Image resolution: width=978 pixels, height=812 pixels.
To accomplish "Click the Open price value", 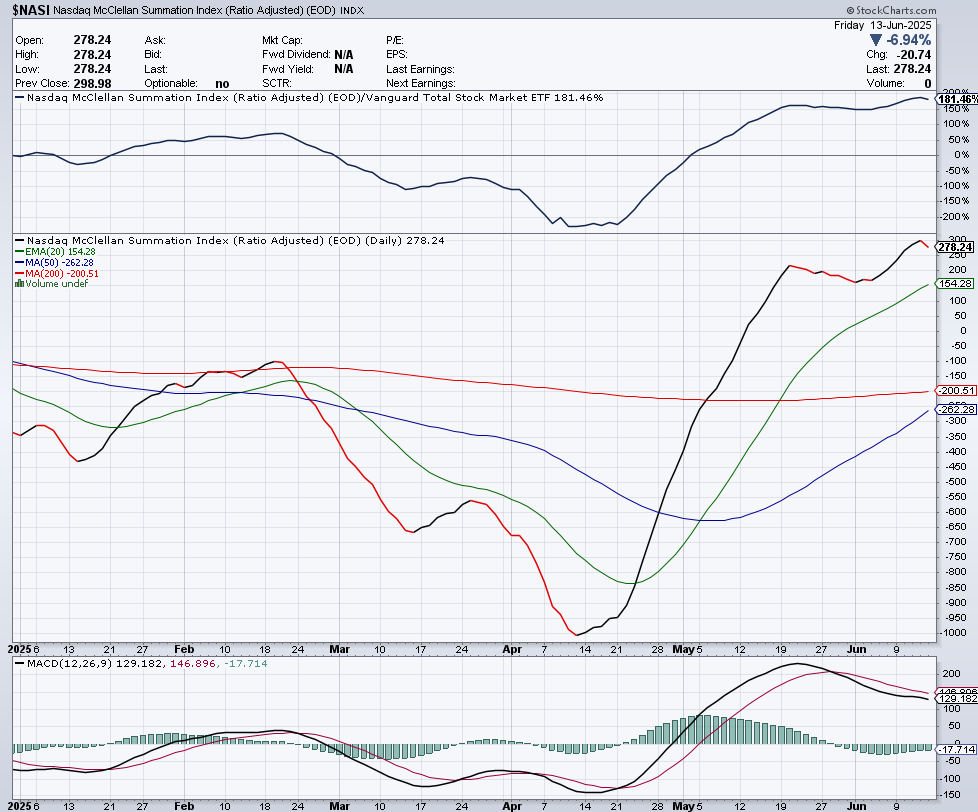I will pyautogui.click(x=92, y=40).
